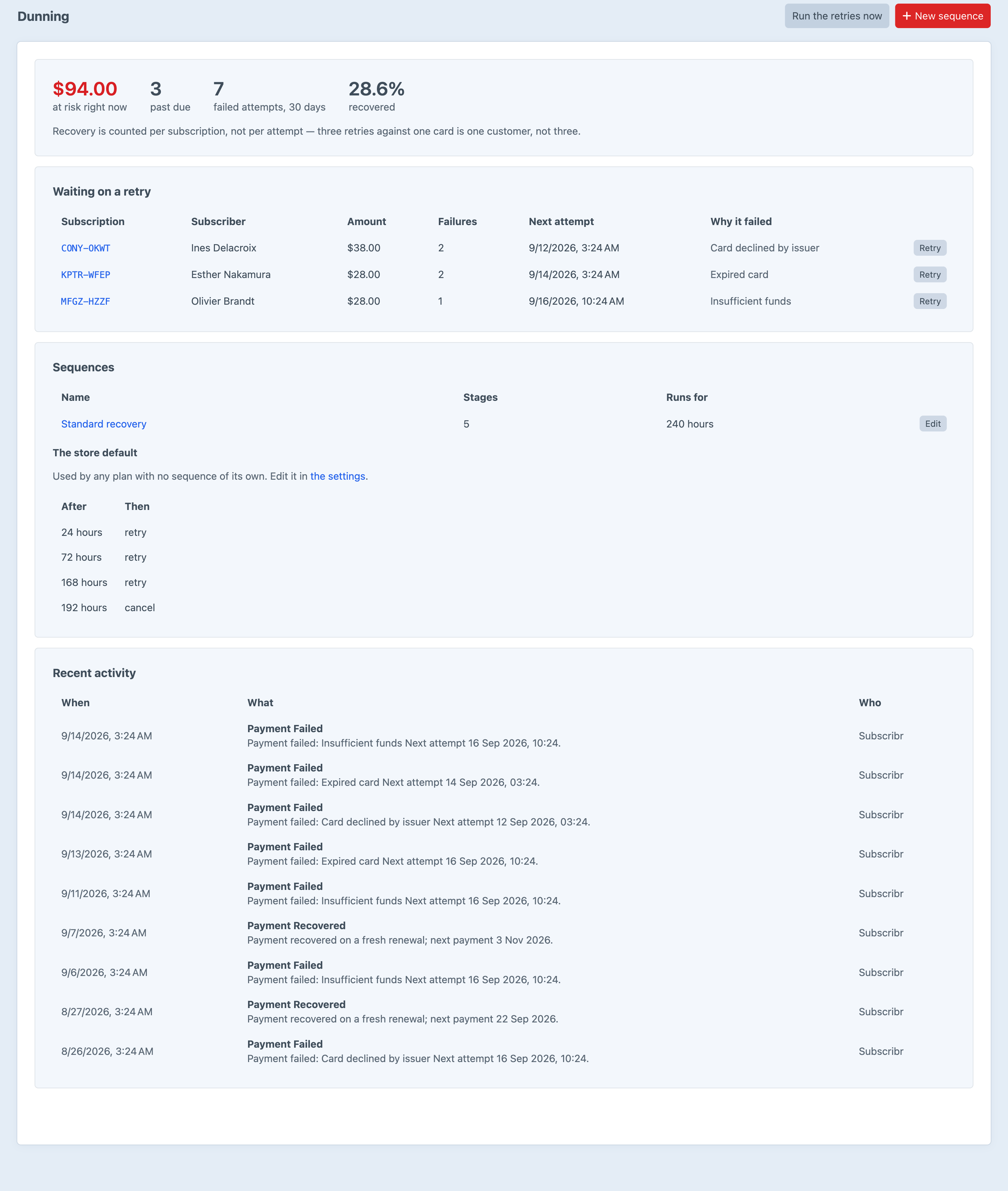Click the Subscriber column header
This screenshot has width=1008, height=1191.
tap(218, 222)
